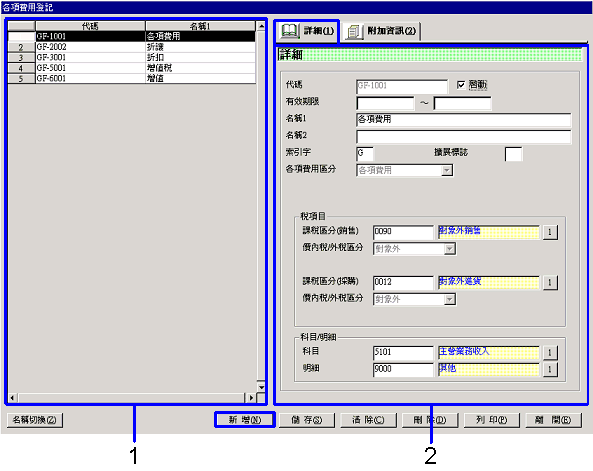The image size is (593, 471).
Task: Click list's vertical scrollbar down arrow
Action: tap(261, 387)
